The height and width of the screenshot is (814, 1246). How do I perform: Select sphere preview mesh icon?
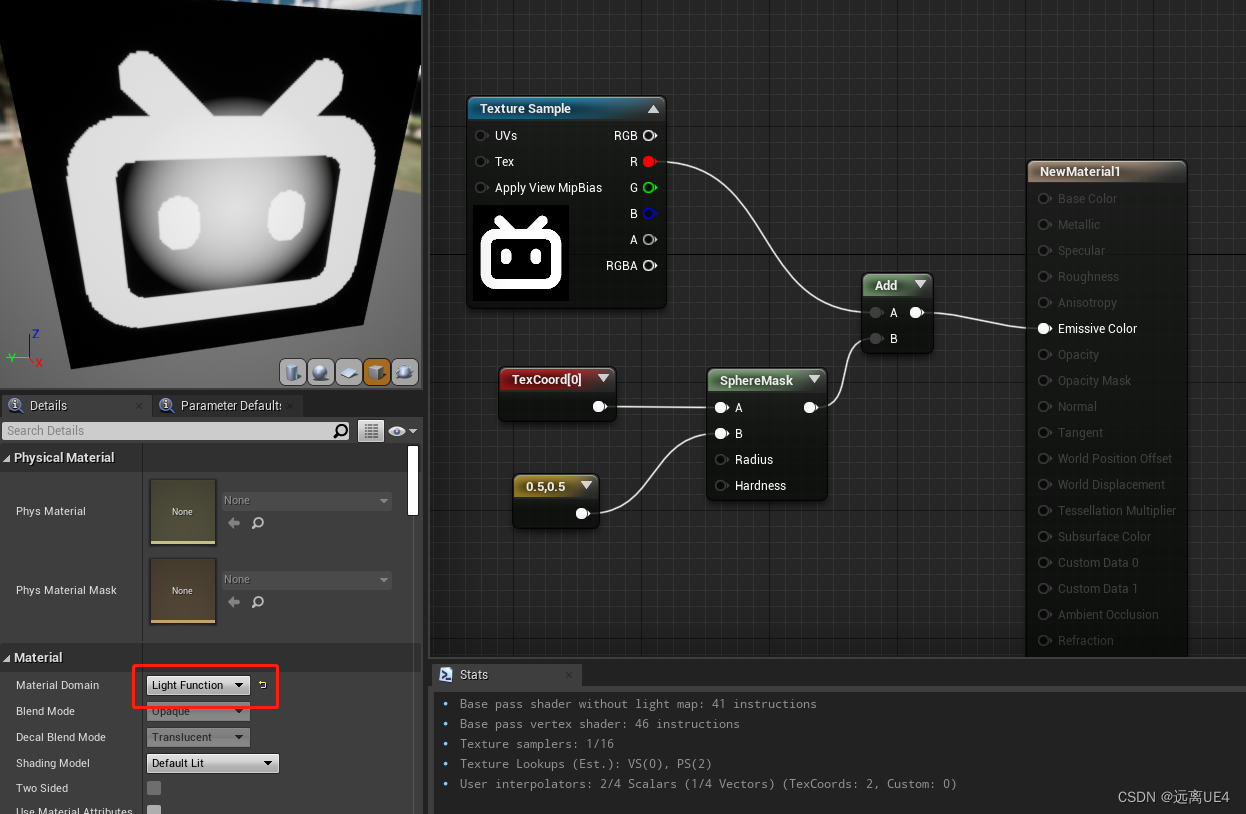tap(321, 372)
